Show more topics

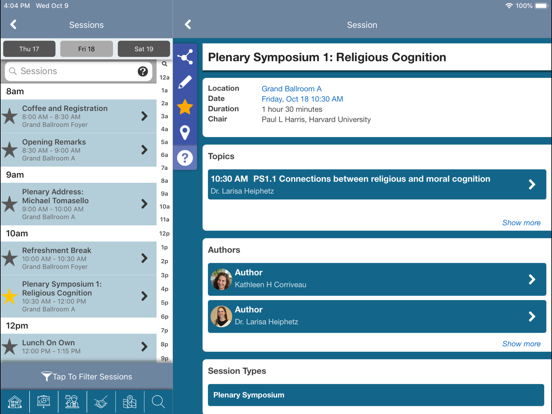(x=521, y=223)
